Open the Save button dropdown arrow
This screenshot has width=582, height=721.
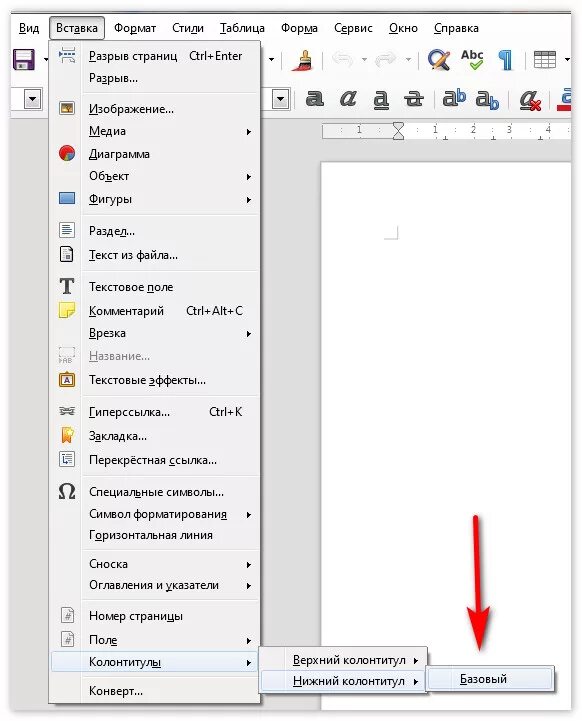tap(46, 60)
